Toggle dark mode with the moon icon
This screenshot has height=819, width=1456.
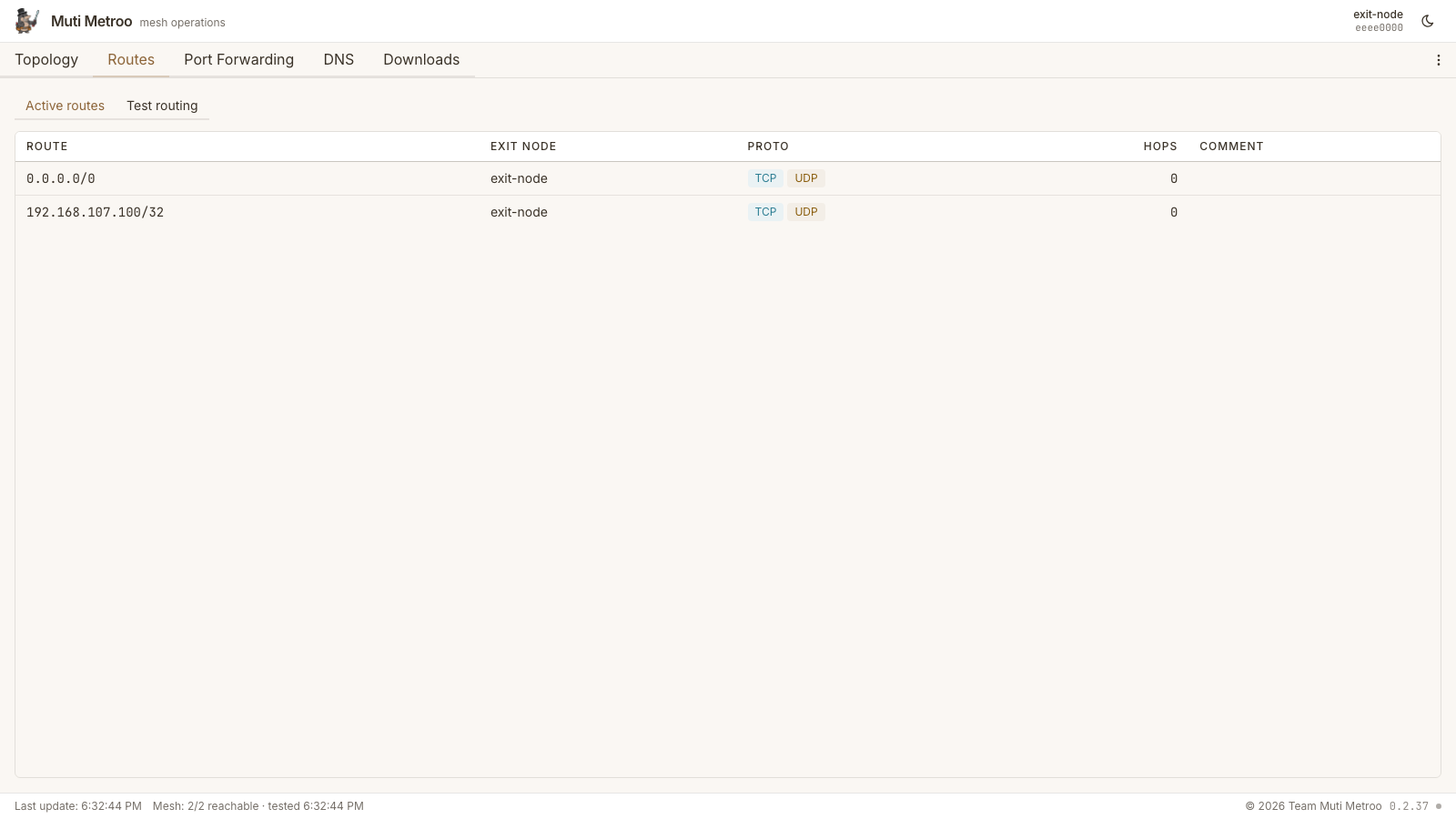coord(1428,21)
